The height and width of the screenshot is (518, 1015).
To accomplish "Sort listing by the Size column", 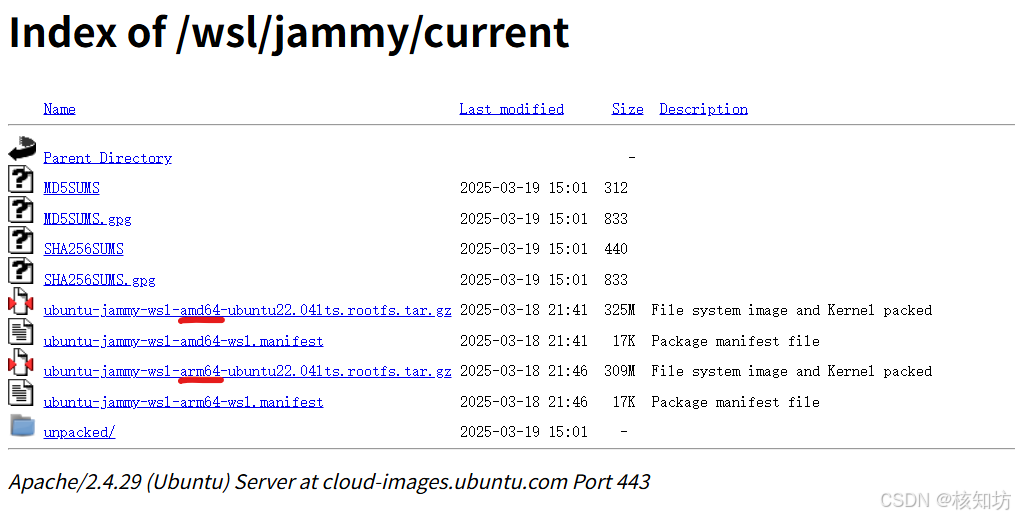I will pyautogui.click(x=627, y=109).
